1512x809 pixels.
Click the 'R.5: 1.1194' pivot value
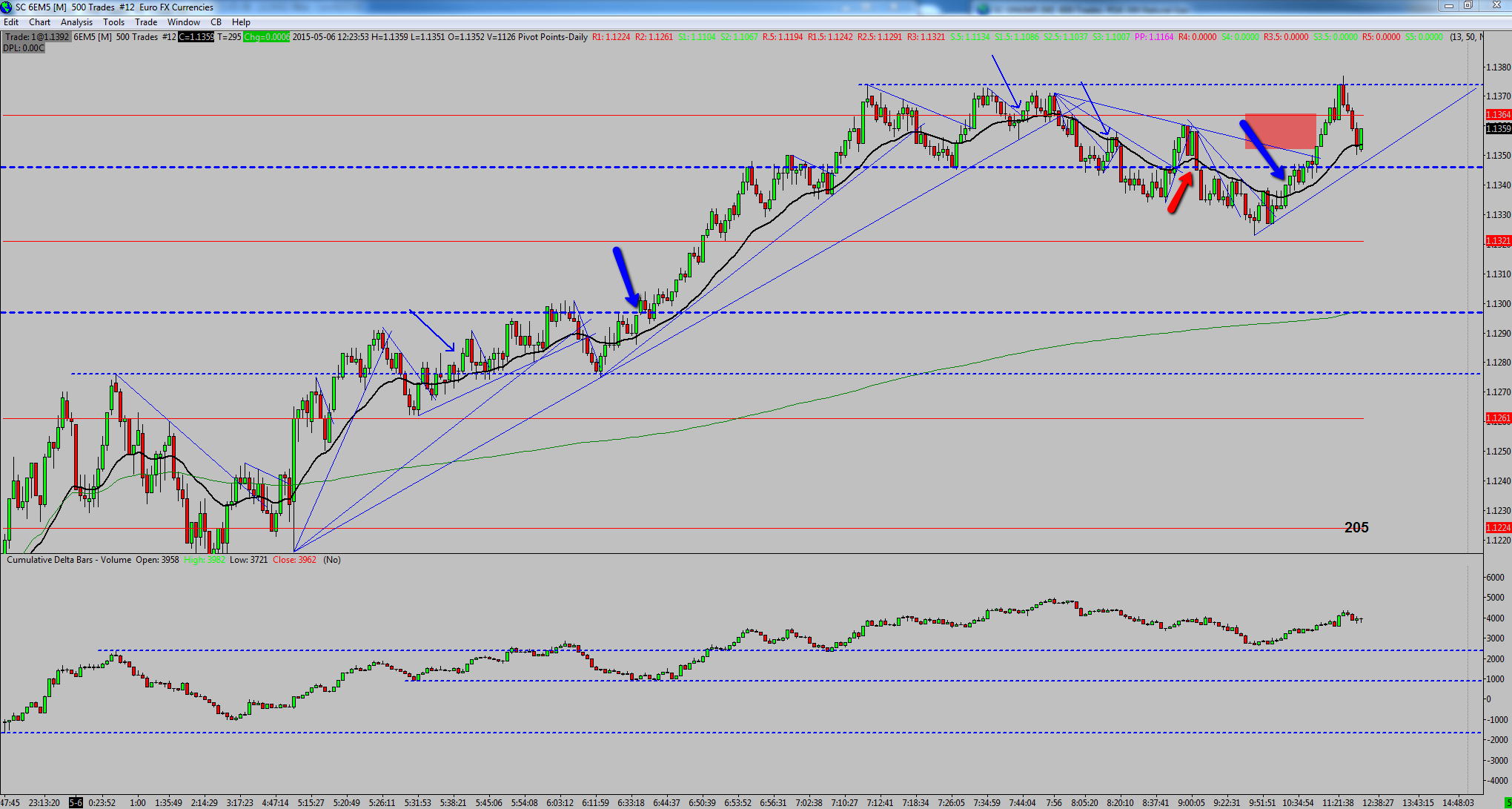(x=783, y=37)
